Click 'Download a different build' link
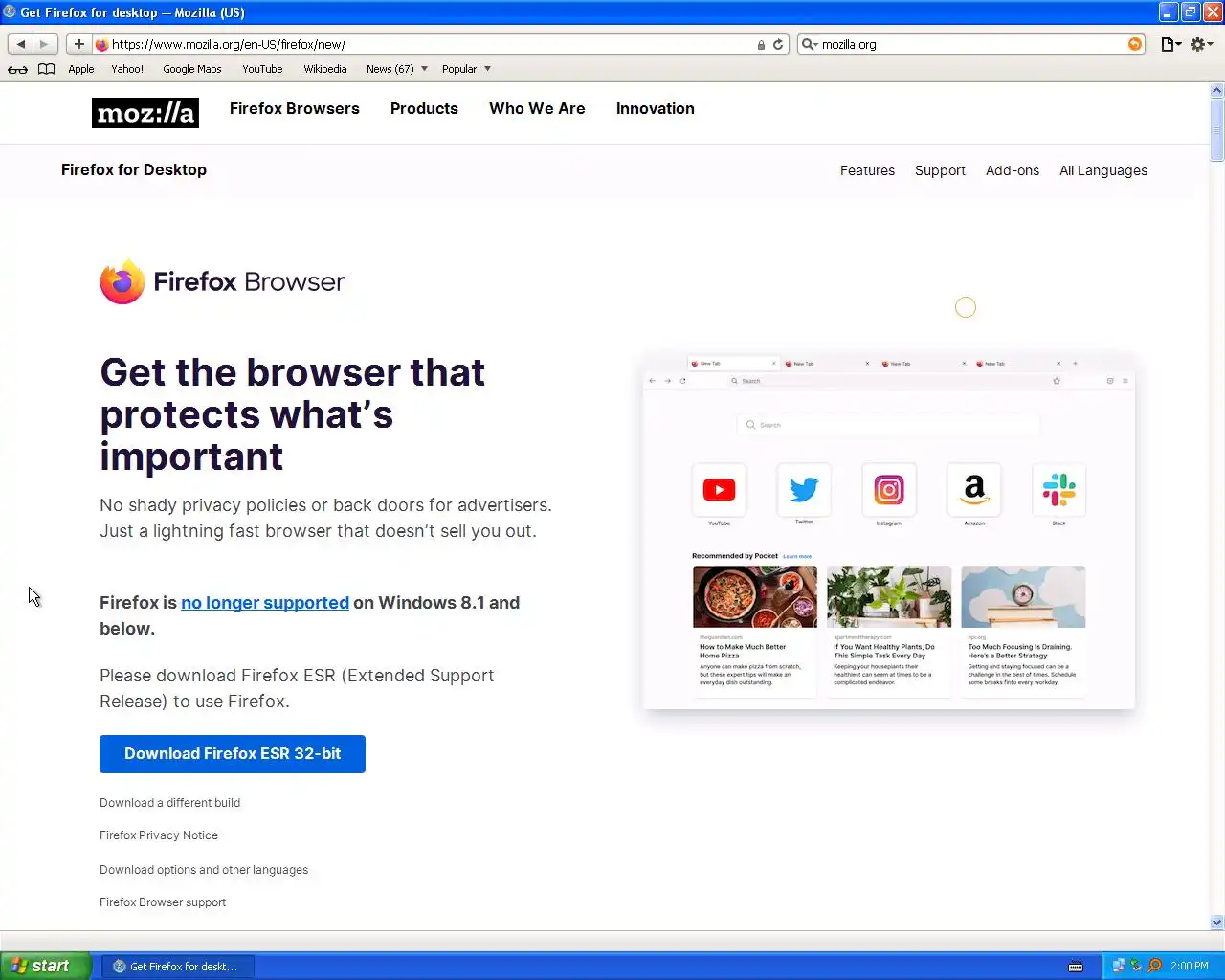 tap(169, 803)
